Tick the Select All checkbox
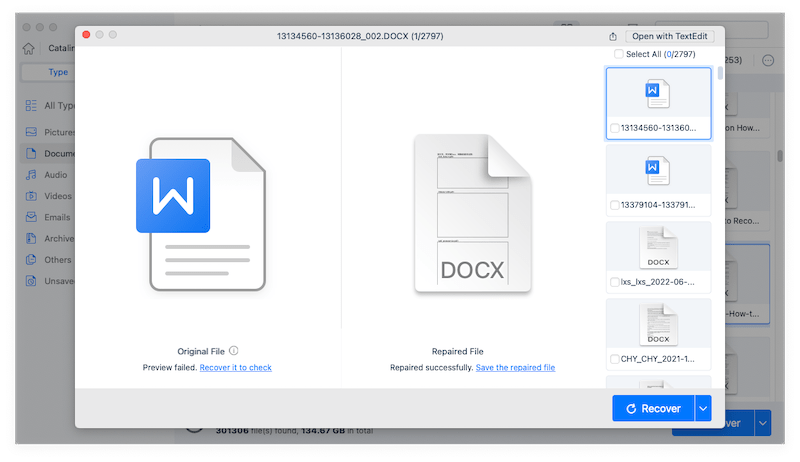 point(618,54)
